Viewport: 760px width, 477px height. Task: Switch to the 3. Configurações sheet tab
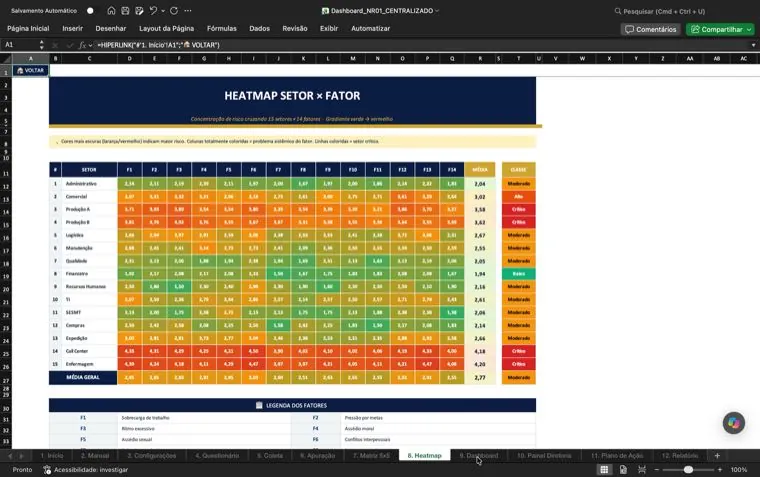[151, 456]
